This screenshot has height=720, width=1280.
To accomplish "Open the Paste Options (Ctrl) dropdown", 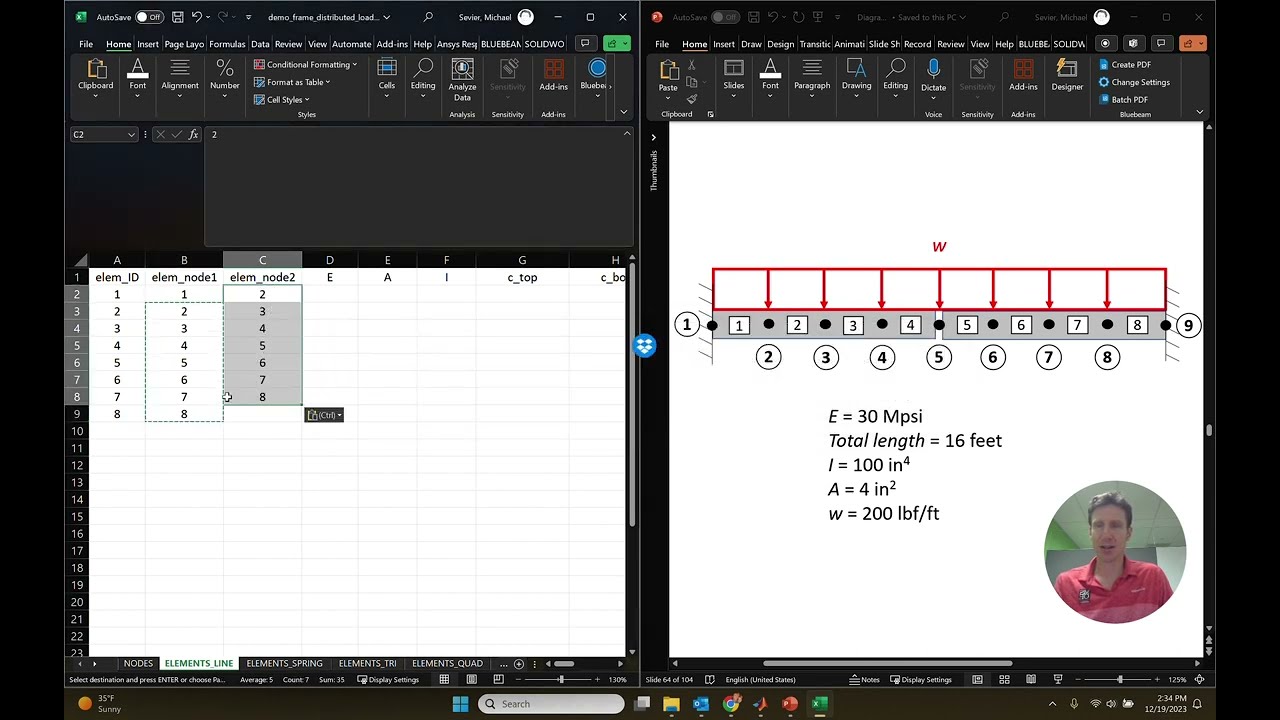I will click(325, 415).
